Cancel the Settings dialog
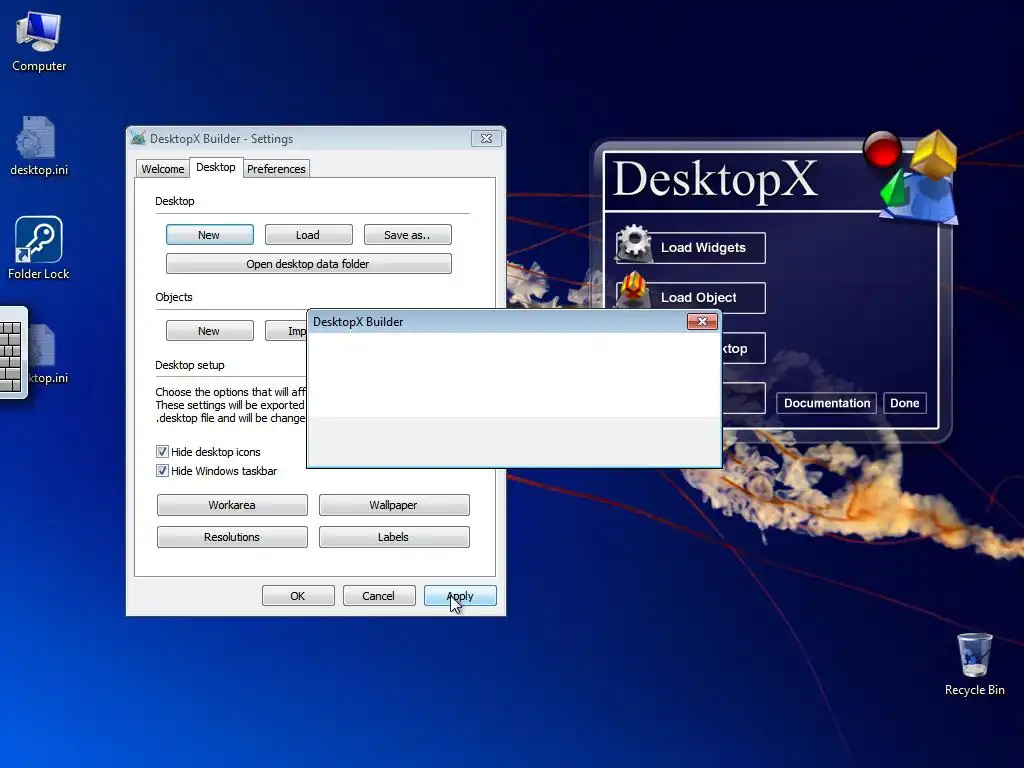Viewport: 1024px width, 768px height. pyautogui.click(x=379, y=596)
